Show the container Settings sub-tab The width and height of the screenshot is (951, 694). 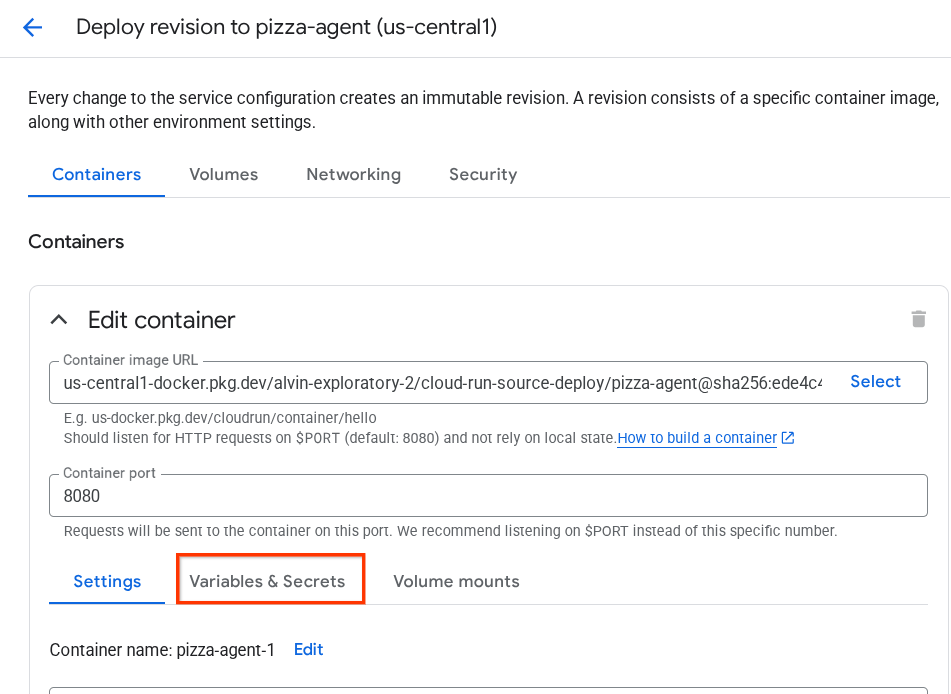(107, 581)
